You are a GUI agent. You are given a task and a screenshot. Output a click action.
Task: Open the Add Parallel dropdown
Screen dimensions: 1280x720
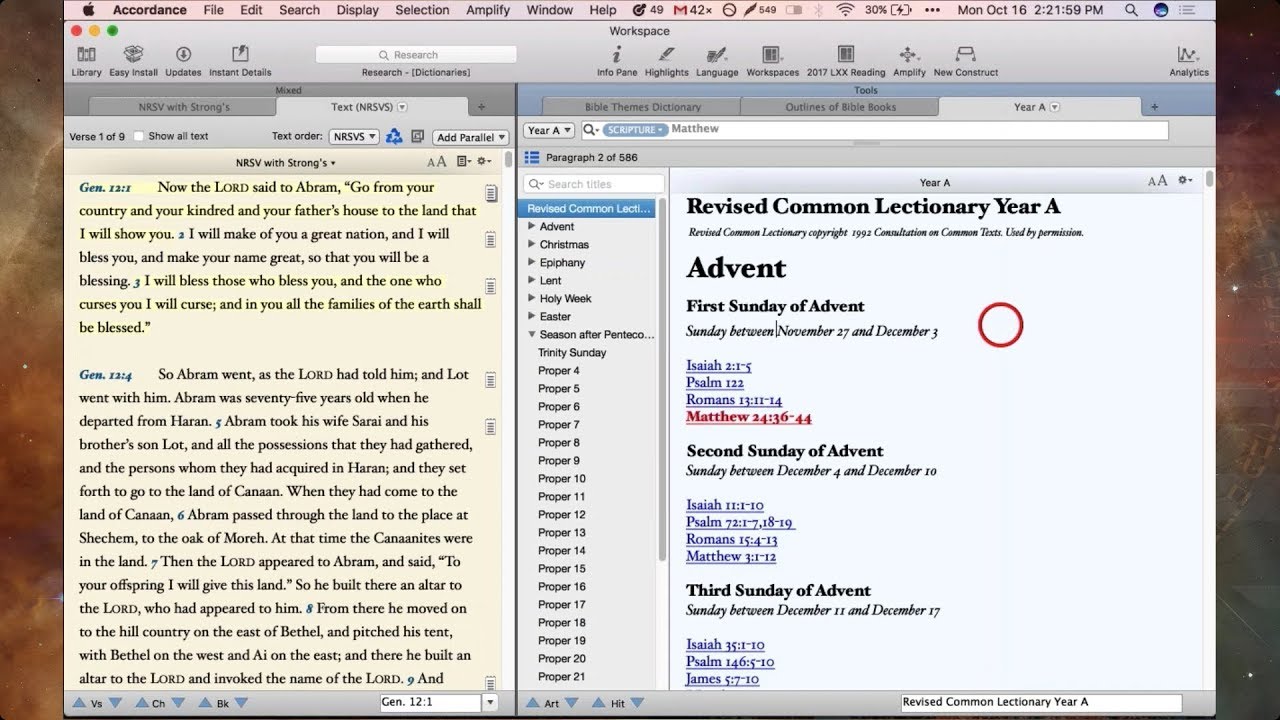pos(471,137)
